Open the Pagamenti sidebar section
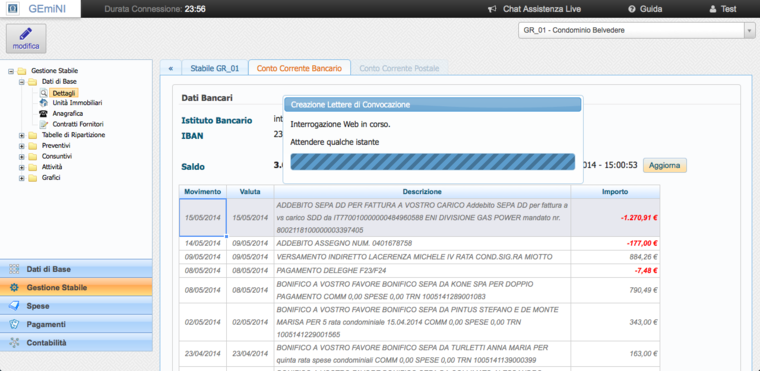The image size is (760, 371). pyautogui.click(x=76, y=324)
